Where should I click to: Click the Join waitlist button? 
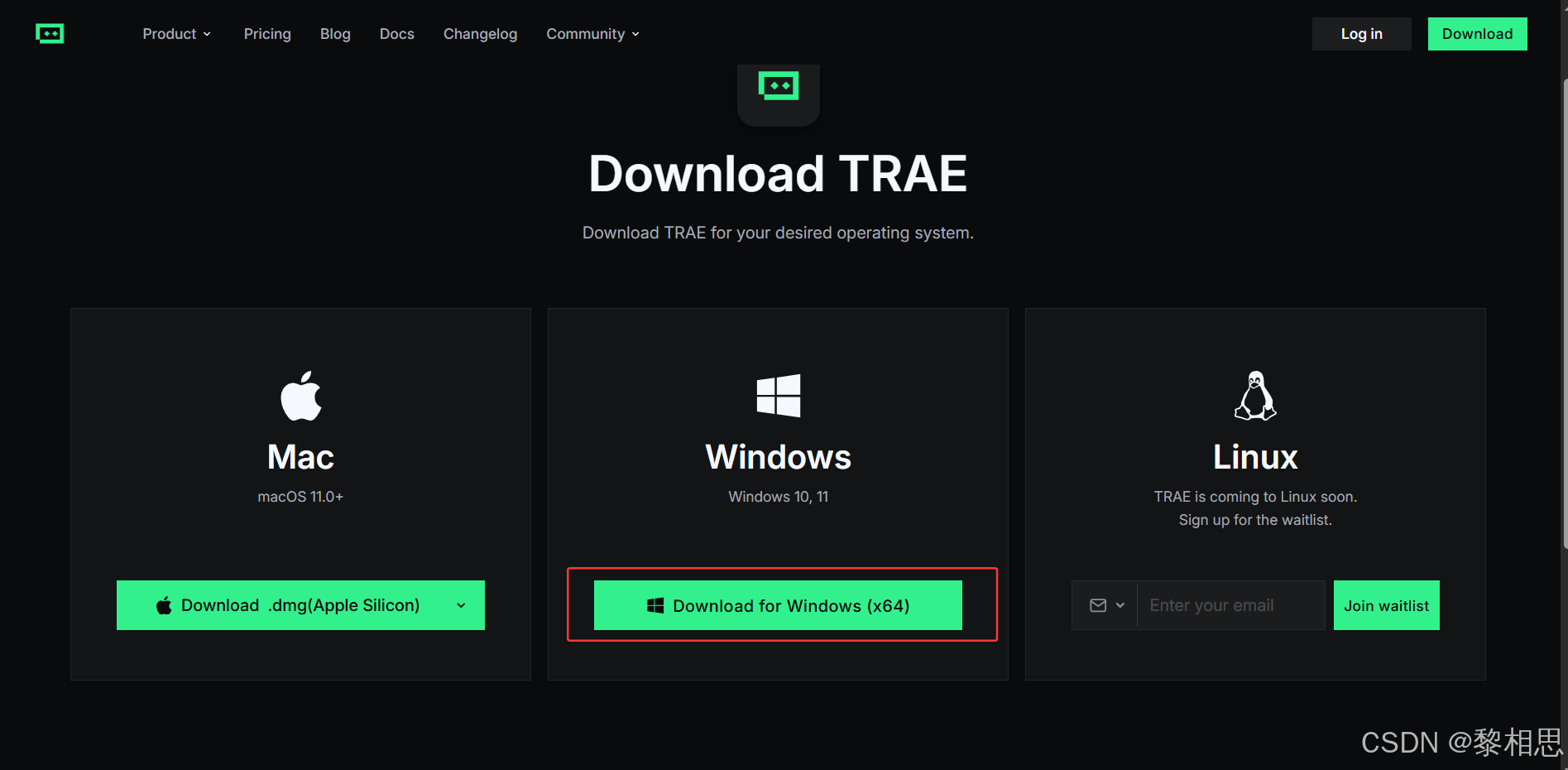(1387, 605)
